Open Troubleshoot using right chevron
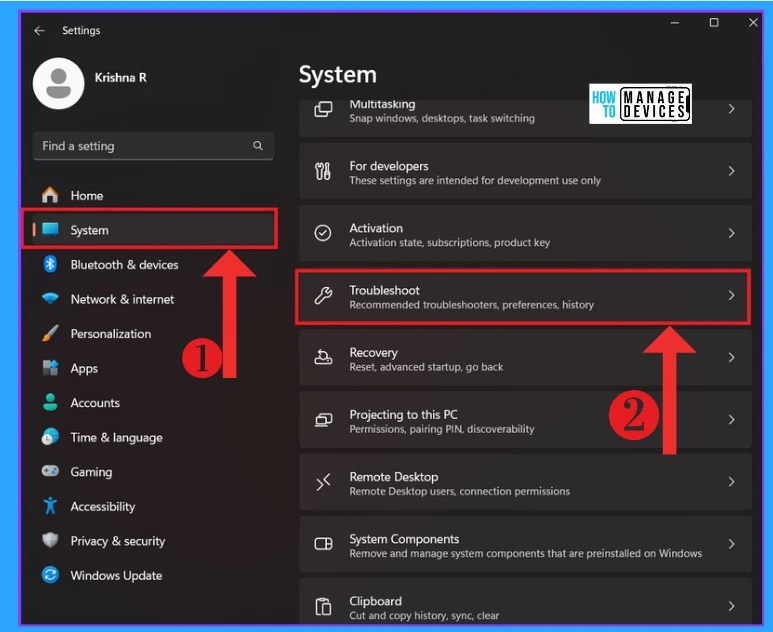Screen dimensions: 773x632 click(x=732, y=295)
